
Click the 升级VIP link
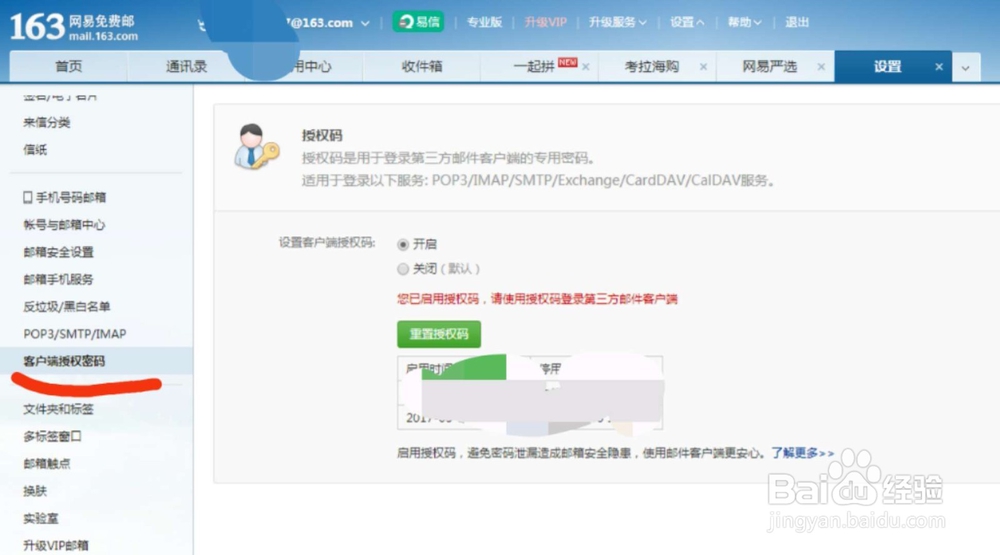(x=545, y=22)
